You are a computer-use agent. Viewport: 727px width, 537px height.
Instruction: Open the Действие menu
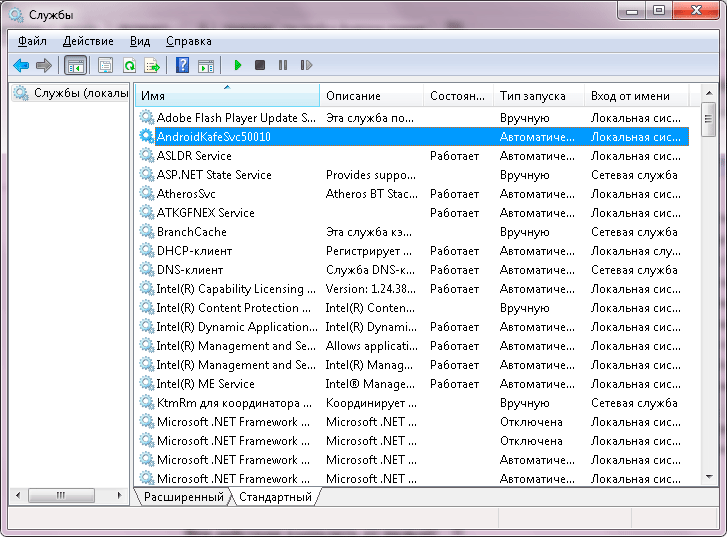pyautogui.click(x=88, y=41)
